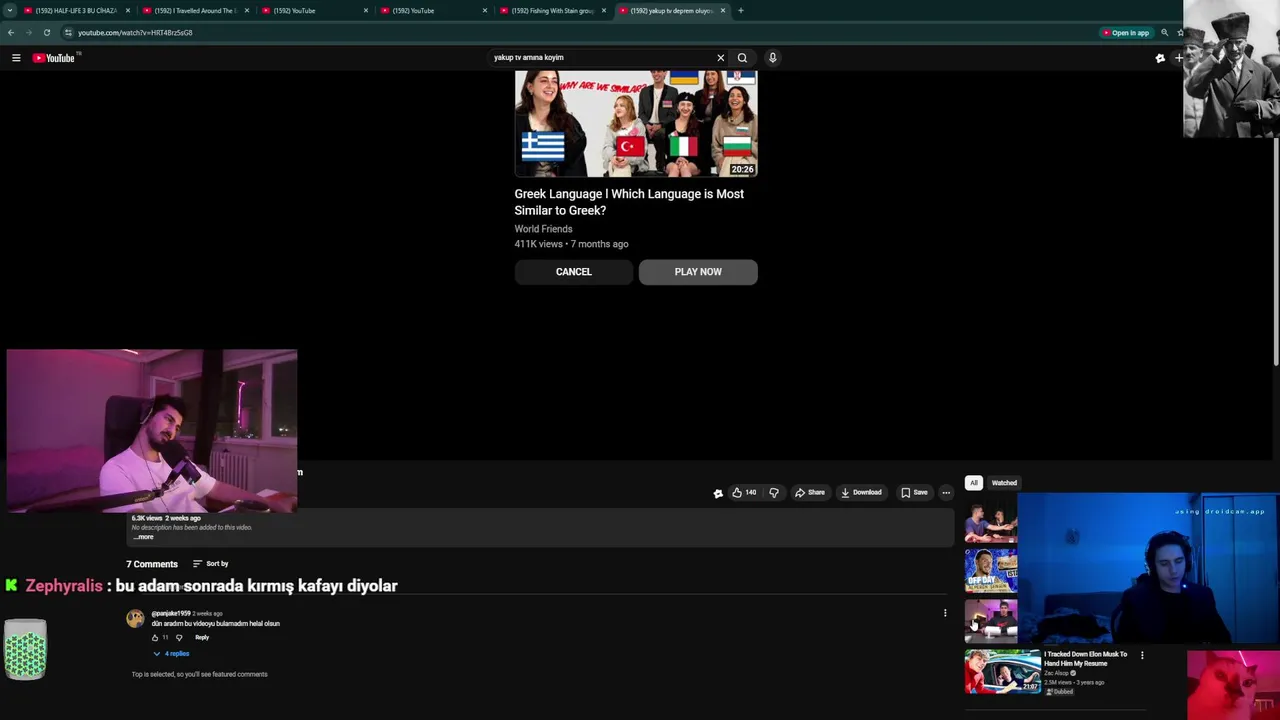Open the Zac Alsop channel name
The image size is (1280, 720).
[1056, 673]
